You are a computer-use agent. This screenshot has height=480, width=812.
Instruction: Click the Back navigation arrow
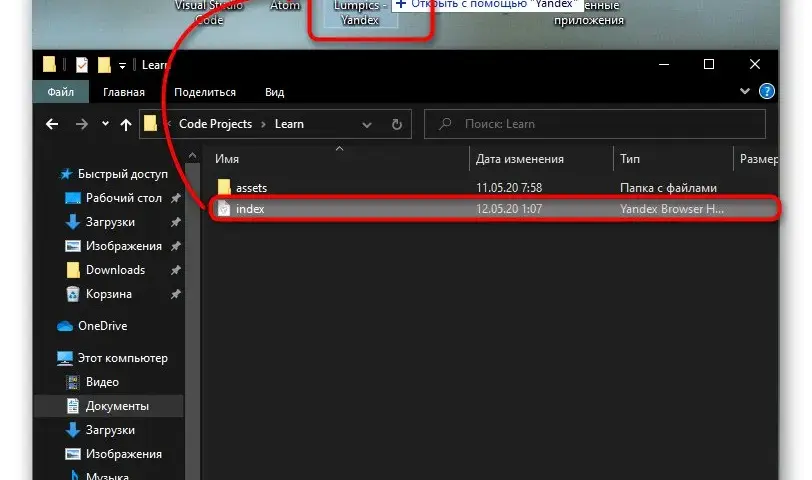click(52, 124)
